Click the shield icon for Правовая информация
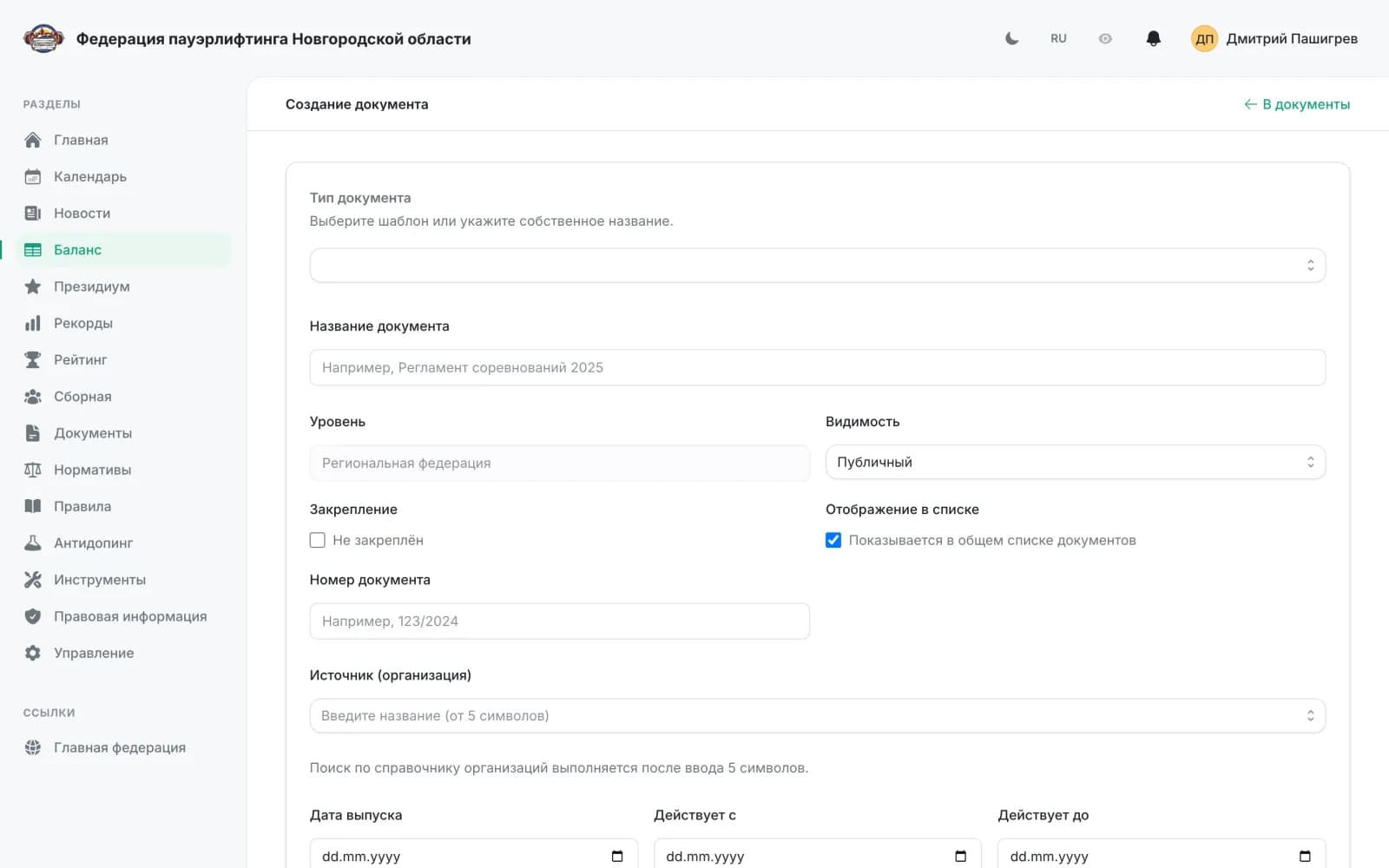This screenshot has height=868, width=1389. (33, 616)
